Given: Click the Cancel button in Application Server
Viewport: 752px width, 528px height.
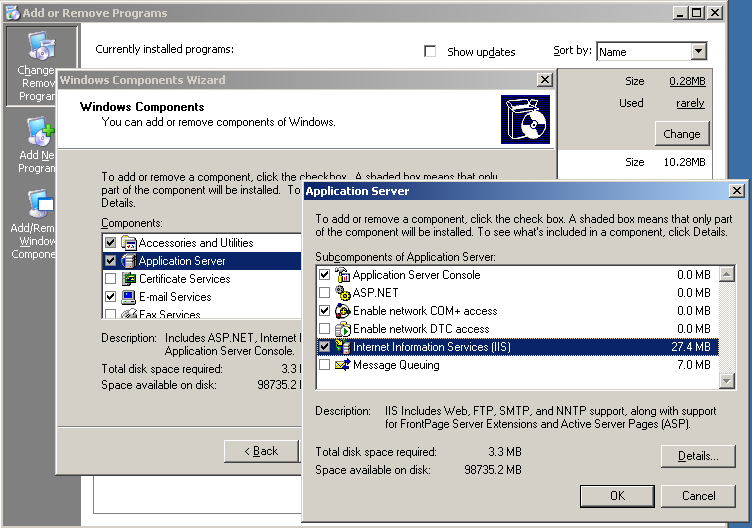Looking at the screenshot, I should point(698,495).
